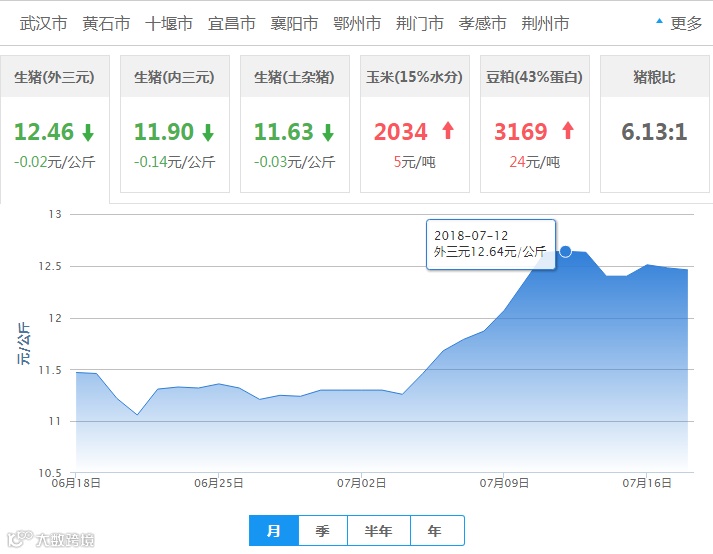Select the 宜昌市 city link
Image resolution: width=713 pixels, height=554 pixels.
[x=231, y=23]
